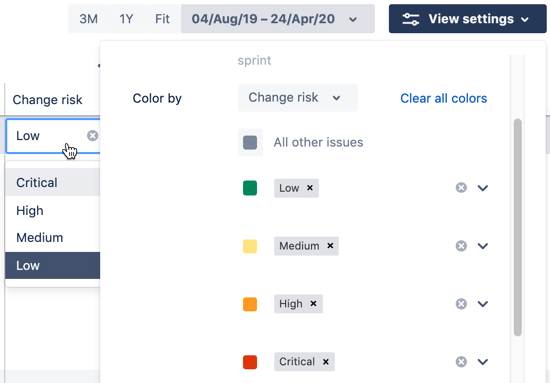Expand the Low color rule chevron
Viewport: 550px width, 383px height.
(x=483, y=188)
